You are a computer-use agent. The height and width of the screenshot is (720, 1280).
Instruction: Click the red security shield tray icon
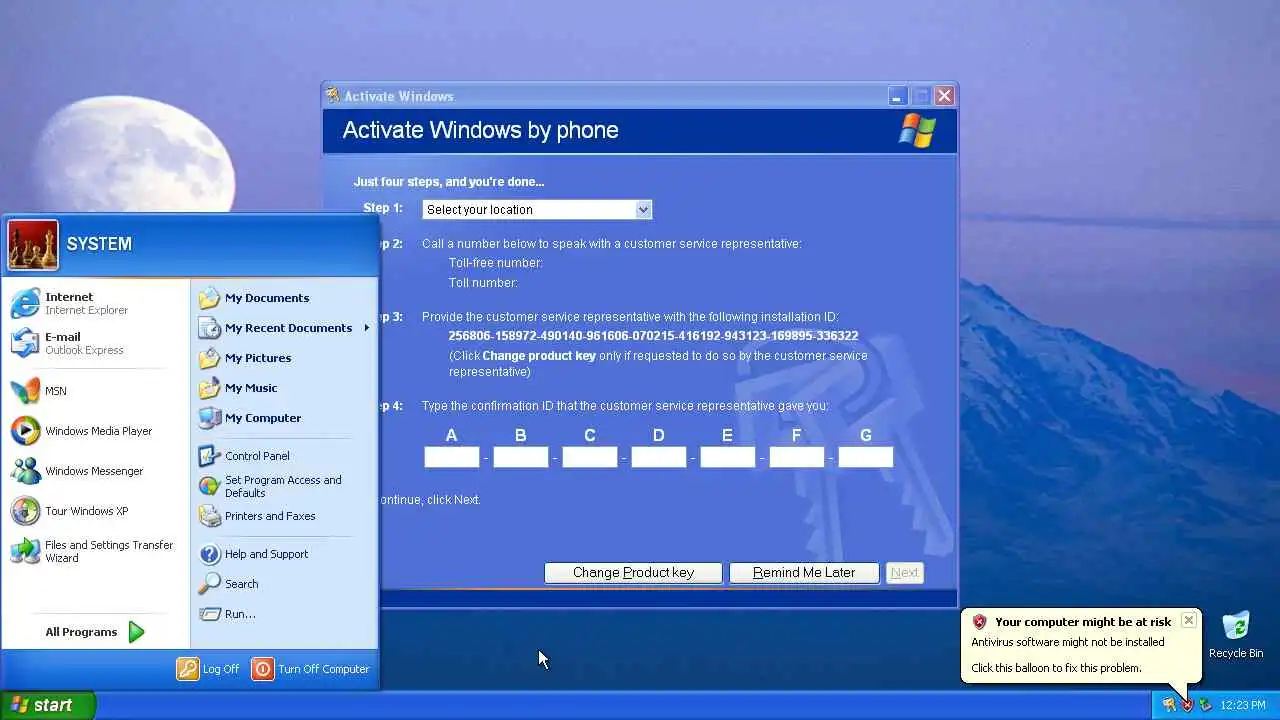coord(1187,705)
